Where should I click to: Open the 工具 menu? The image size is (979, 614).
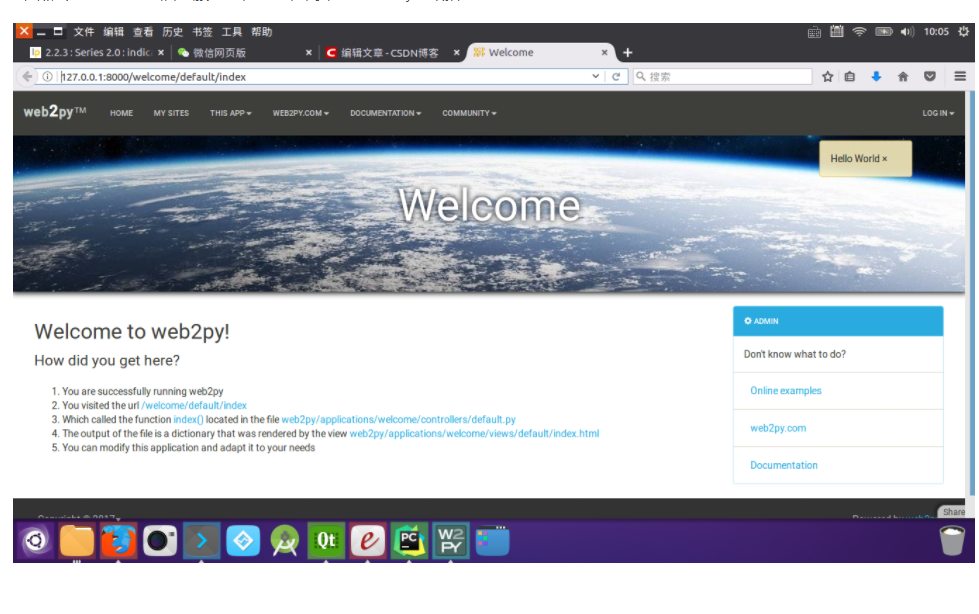[x=232, y=31]
